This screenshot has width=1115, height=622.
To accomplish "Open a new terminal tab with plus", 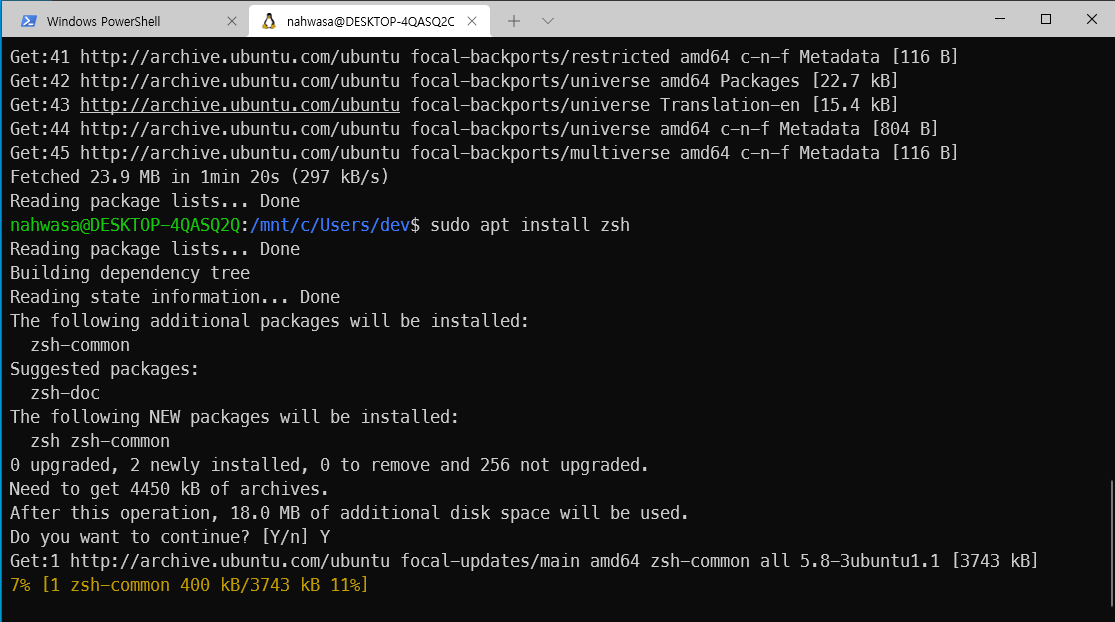I will click(x=513, y=21).
